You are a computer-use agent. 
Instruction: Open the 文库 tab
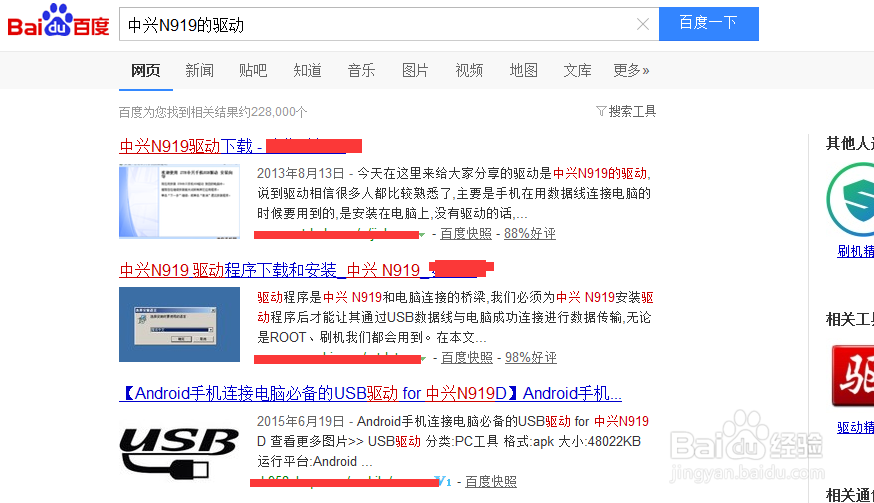tap(577, 70)
